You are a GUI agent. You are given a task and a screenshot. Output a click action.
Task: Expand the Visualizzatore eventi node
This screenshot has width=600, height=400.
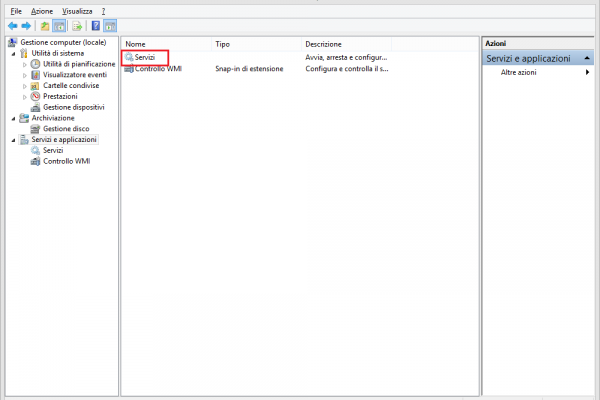pyautogui.click(x=25, y=75)
